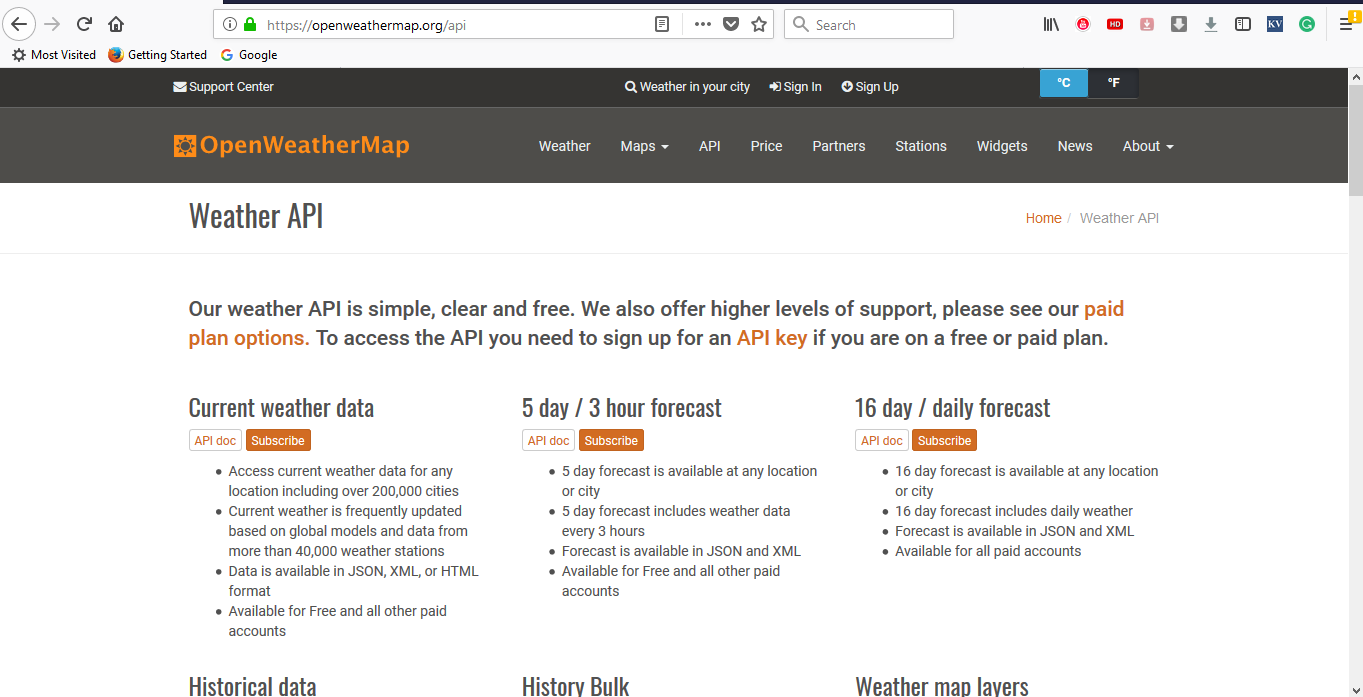The image size is (1363, 697).
Task: Open the API key link
Action: pos(772,338)
